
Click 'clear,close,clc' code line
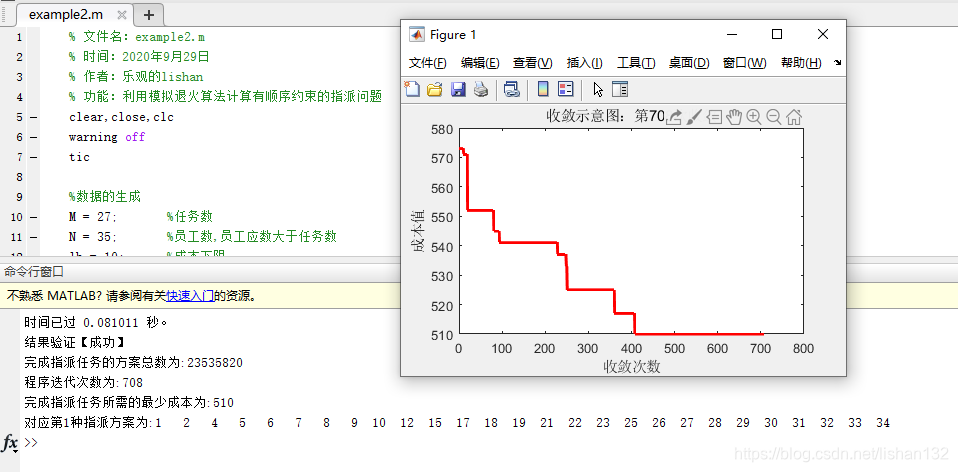coord(121,117)
